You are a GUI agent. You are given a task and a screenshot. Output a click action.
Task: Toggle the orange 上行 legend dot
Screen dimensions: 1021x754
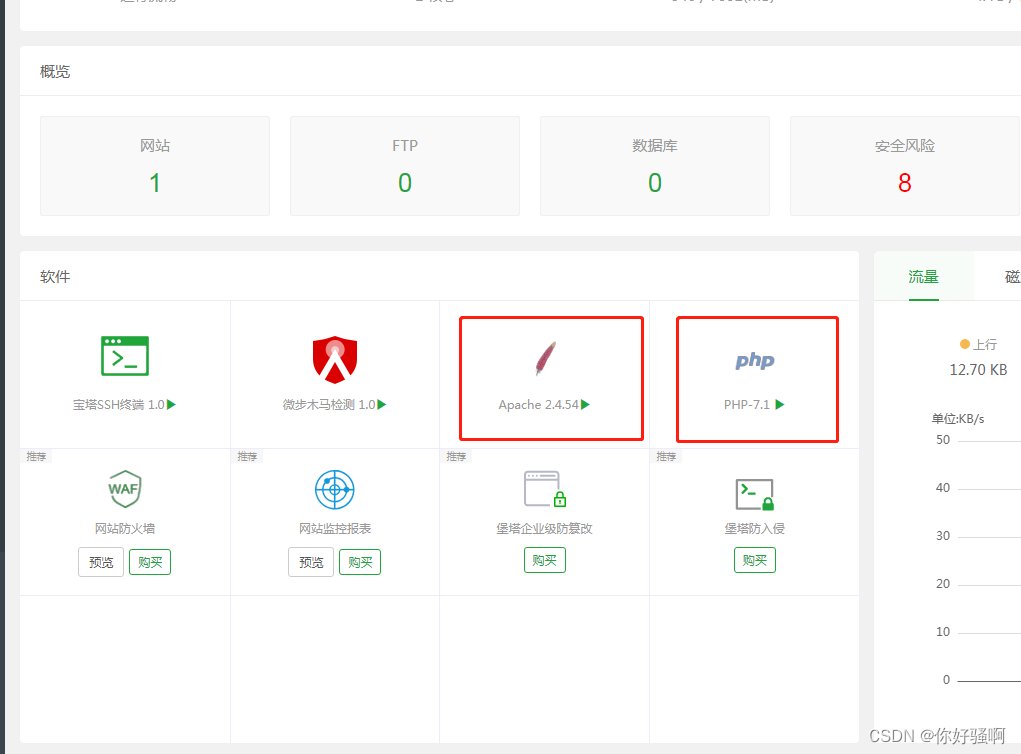pos(965,344)
